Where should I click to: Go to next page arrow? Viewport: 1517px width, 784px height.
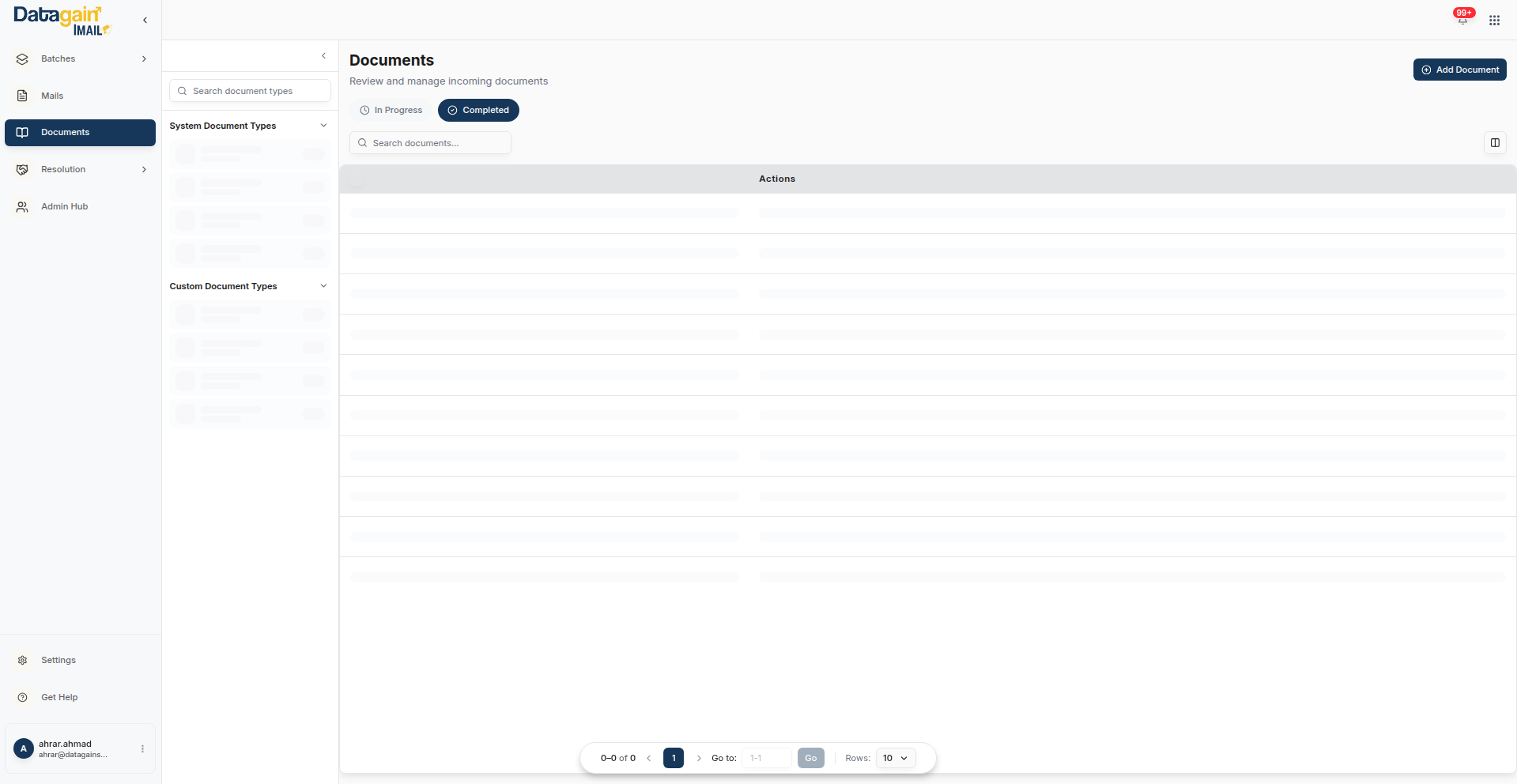coord(699,758)
